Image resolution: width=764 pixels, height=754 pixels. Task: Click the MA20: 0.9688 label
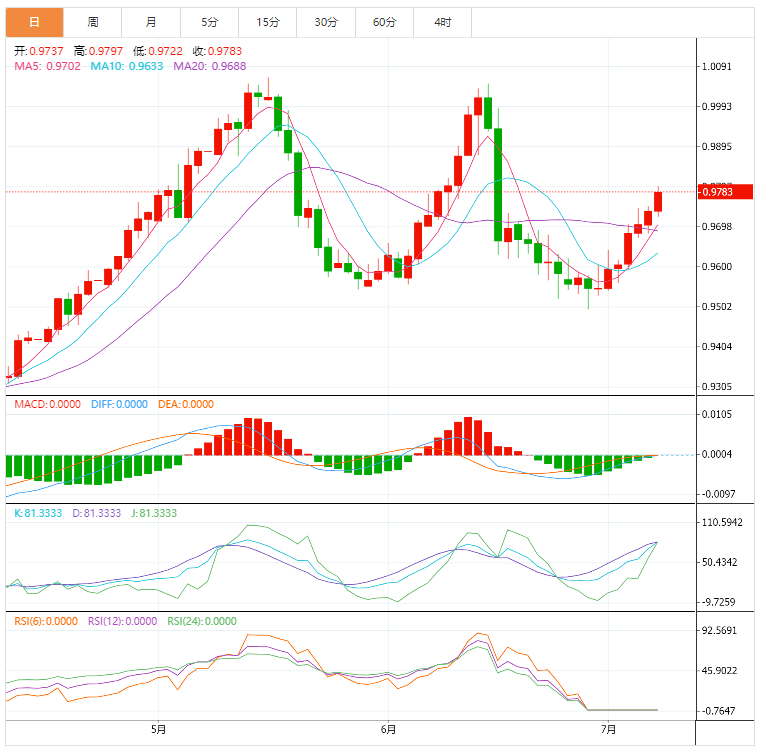[210, 66]
